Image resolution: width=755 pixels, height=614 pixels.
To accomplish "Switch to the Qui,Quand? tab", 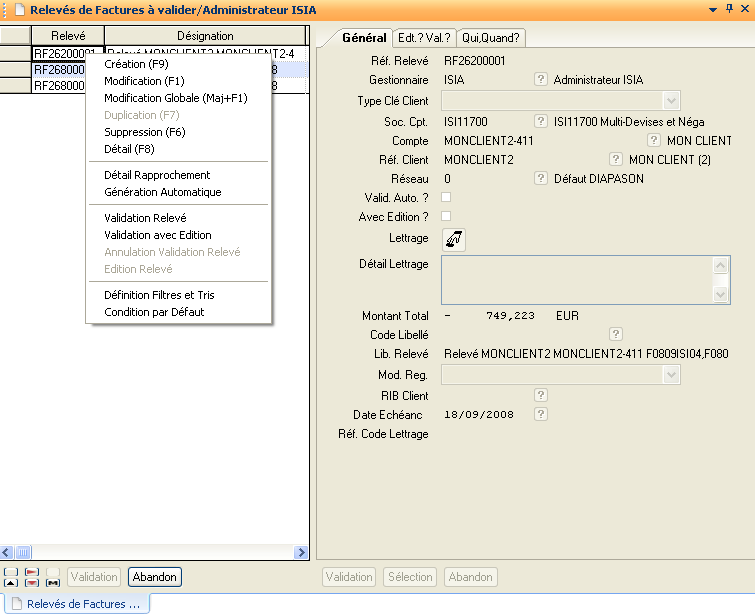I will point(491,38).
